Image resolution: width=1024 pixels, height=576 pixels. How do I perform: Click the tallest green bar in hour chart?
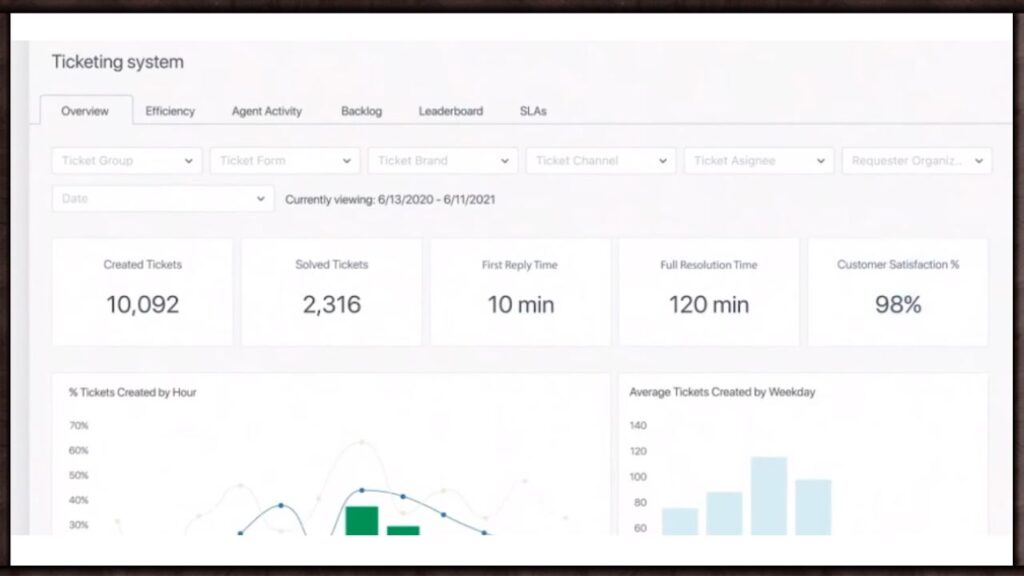[362, 520]
